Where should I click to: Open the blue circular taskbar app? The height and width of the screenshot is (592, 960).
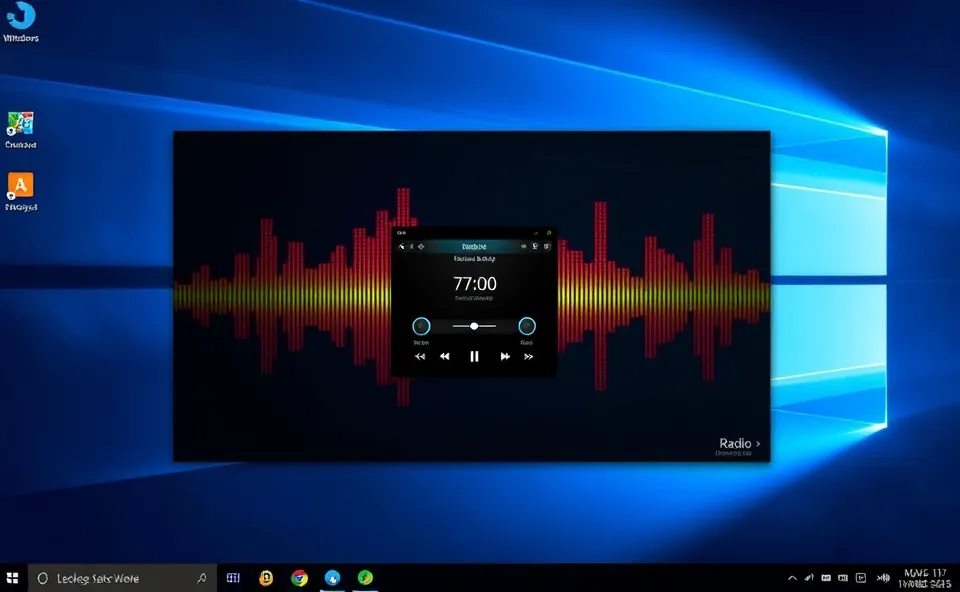pyautogui.click(x=332, y=578)
